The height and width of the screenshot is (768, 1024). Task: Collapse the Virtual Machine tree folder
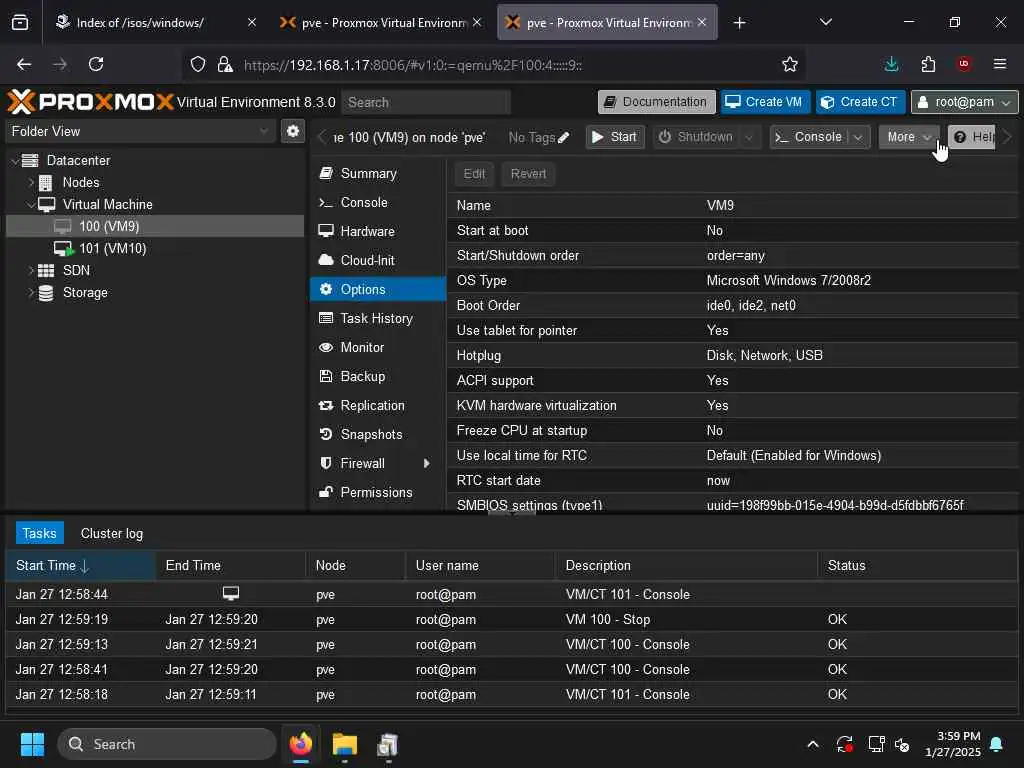click(x=31, y=205)
